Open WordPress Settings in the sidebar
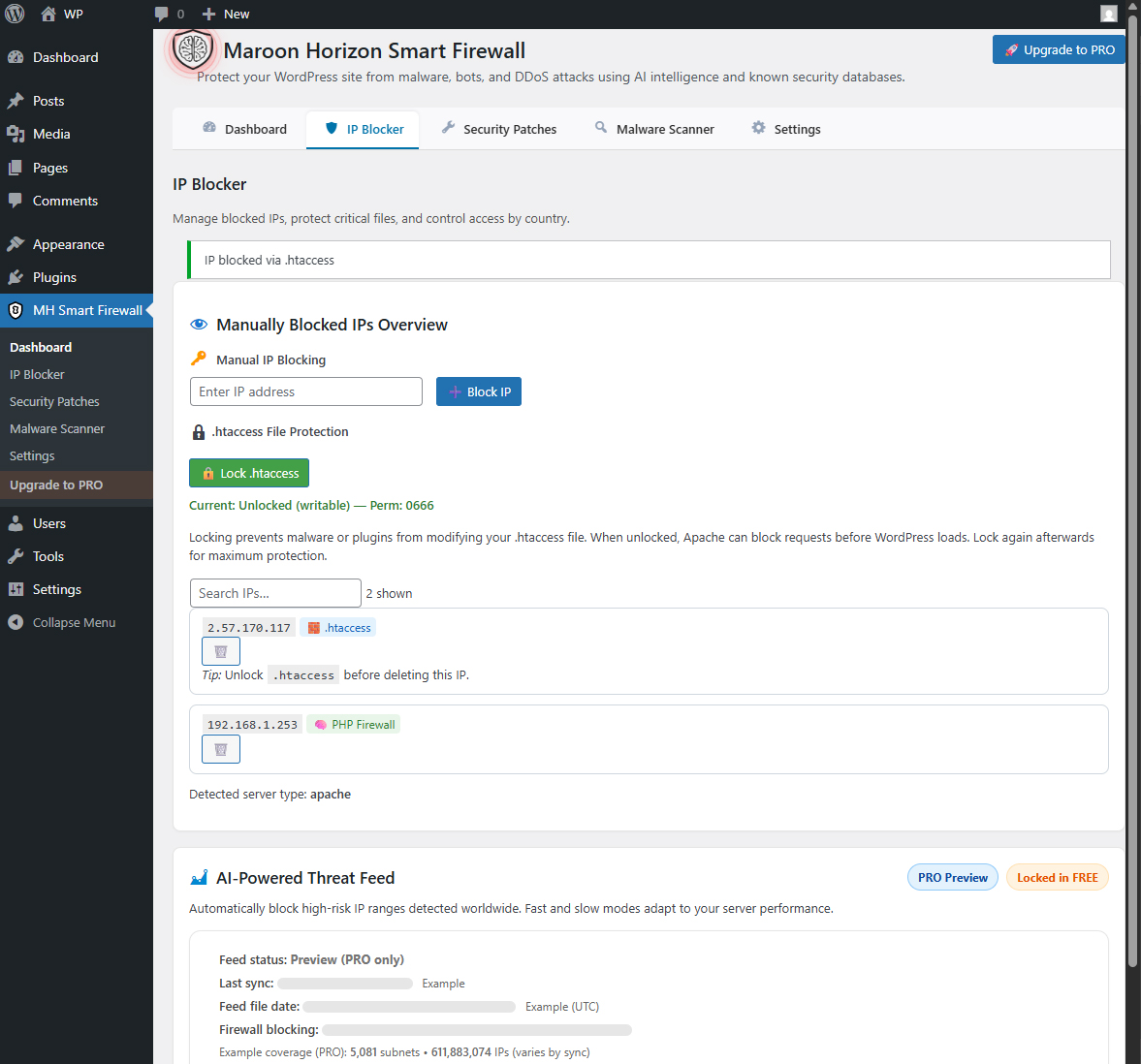 click(77, 589)
